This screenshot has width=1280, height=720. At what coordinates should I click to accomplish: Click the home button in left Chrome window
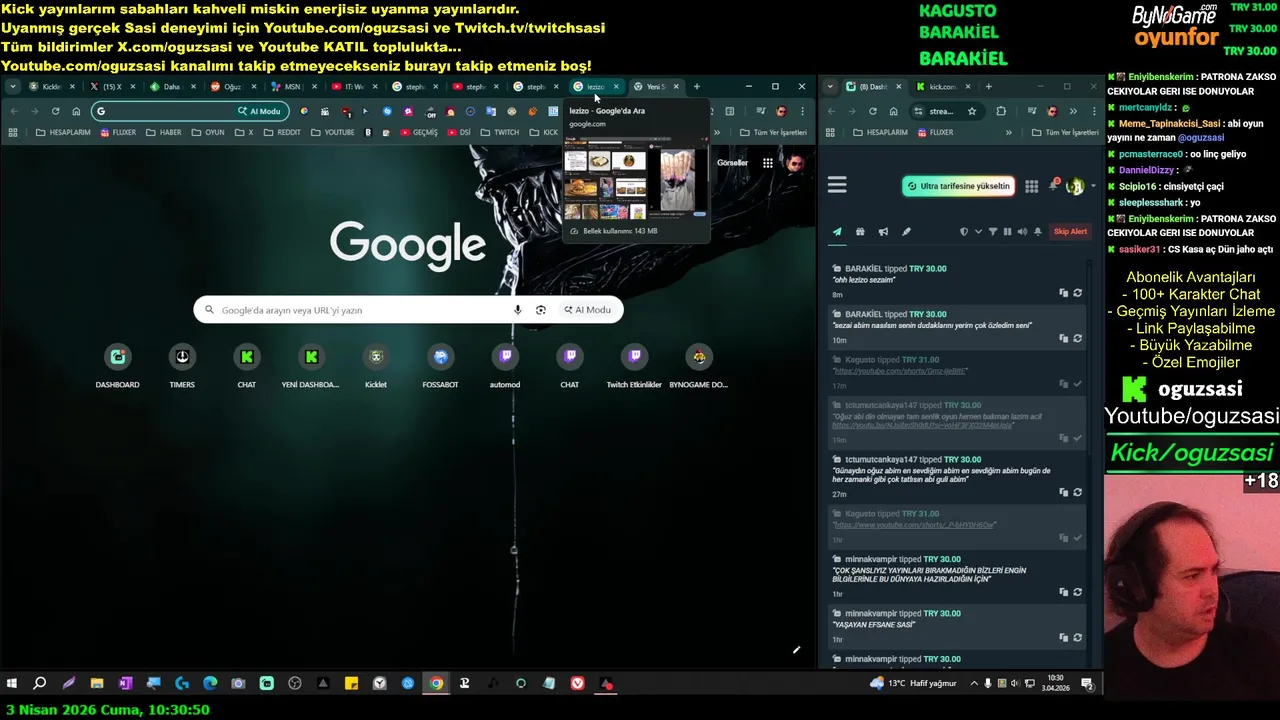point(76,111)
